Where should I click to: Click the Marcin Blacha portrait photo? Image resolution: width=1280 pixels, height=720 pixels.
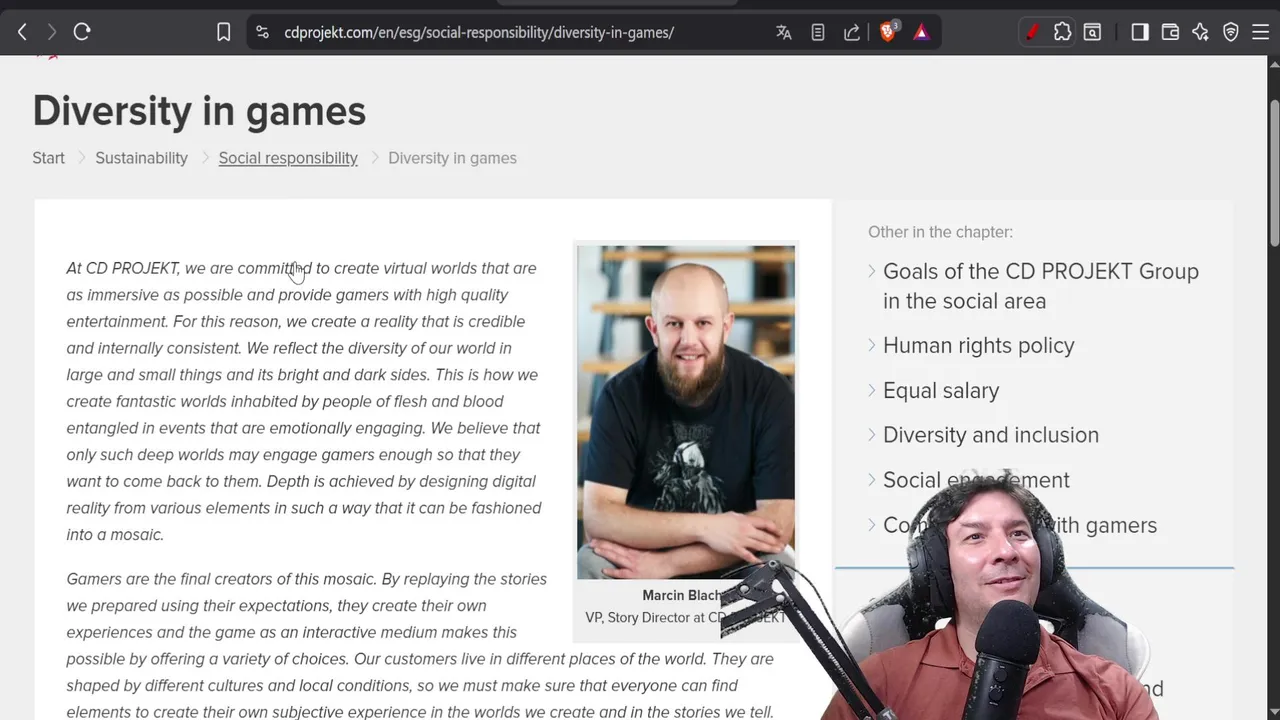(686, 412)
